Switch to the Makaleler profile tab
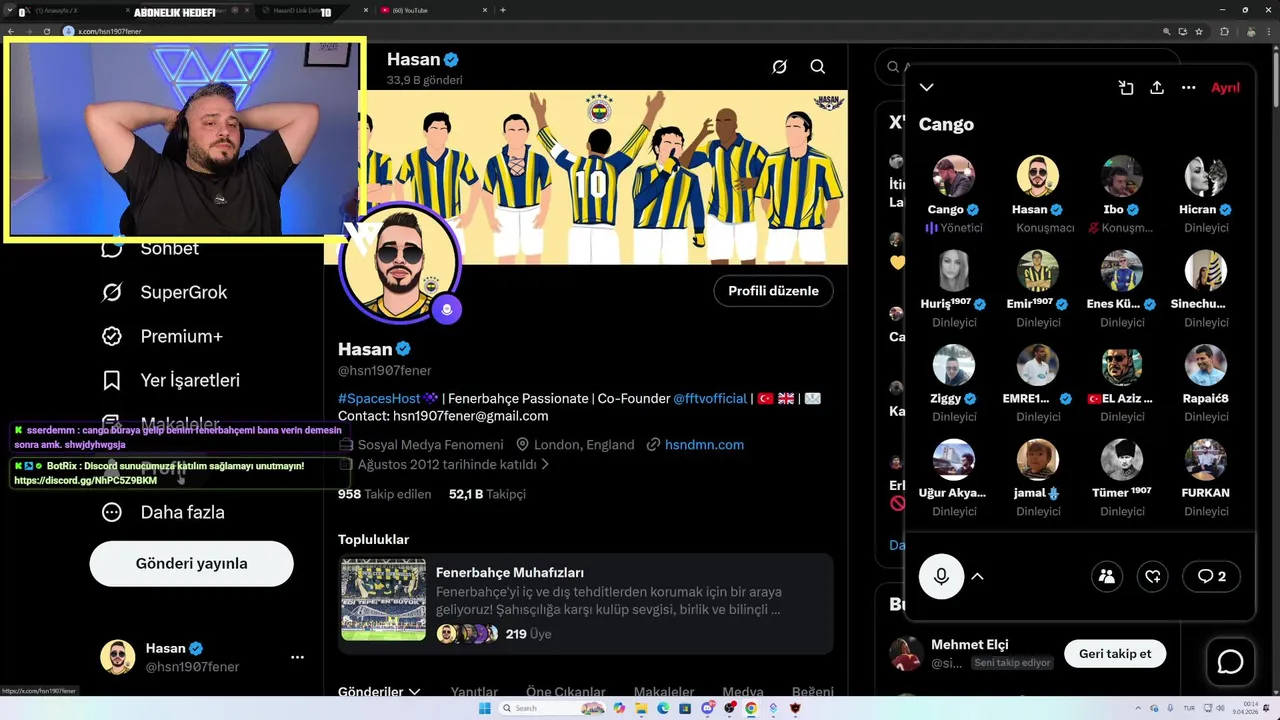Viewport: 1280px width, 720px height. [664, 691]
